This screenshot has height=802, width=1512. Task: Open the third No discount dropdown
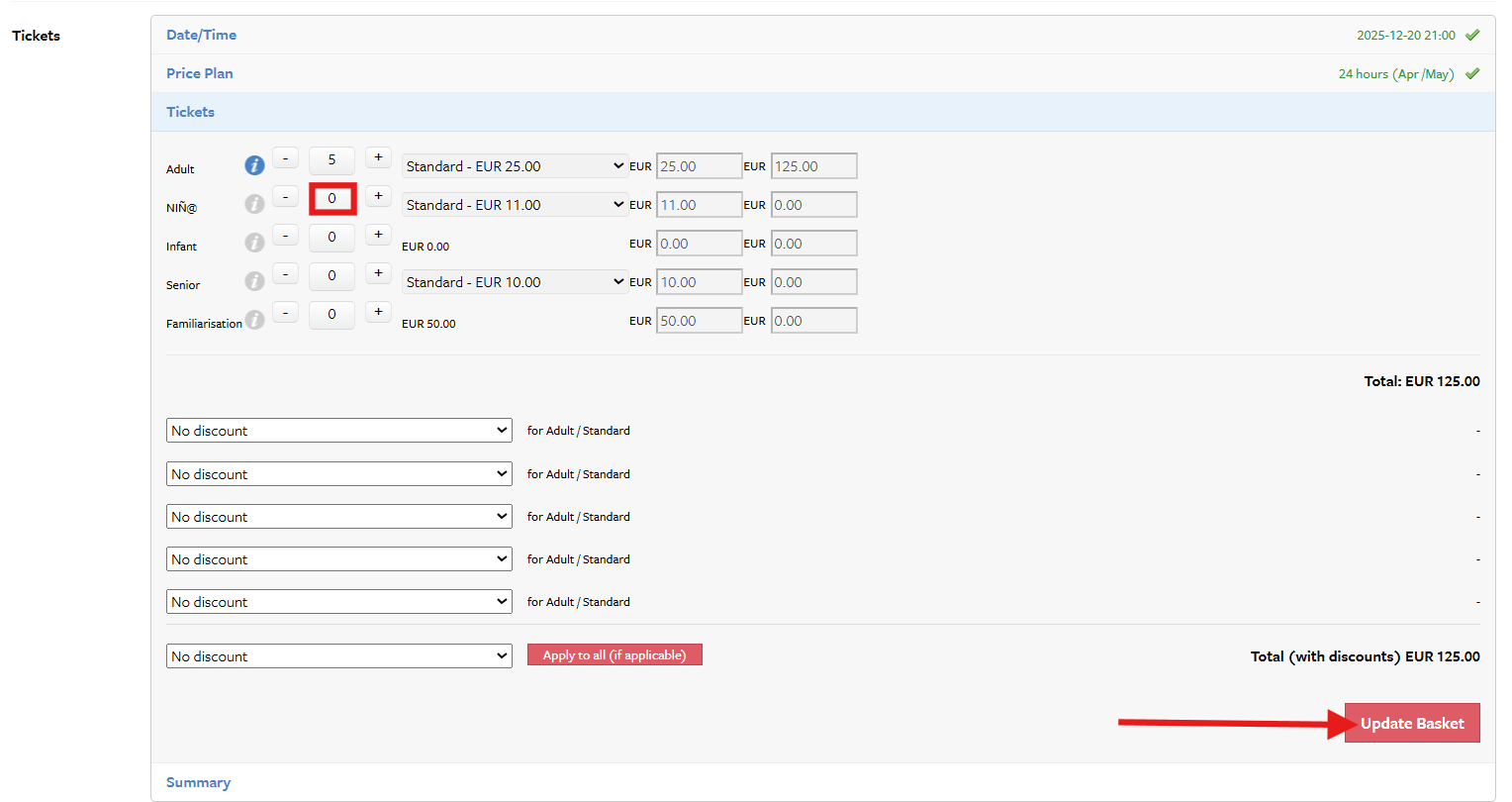pos(339,517)
